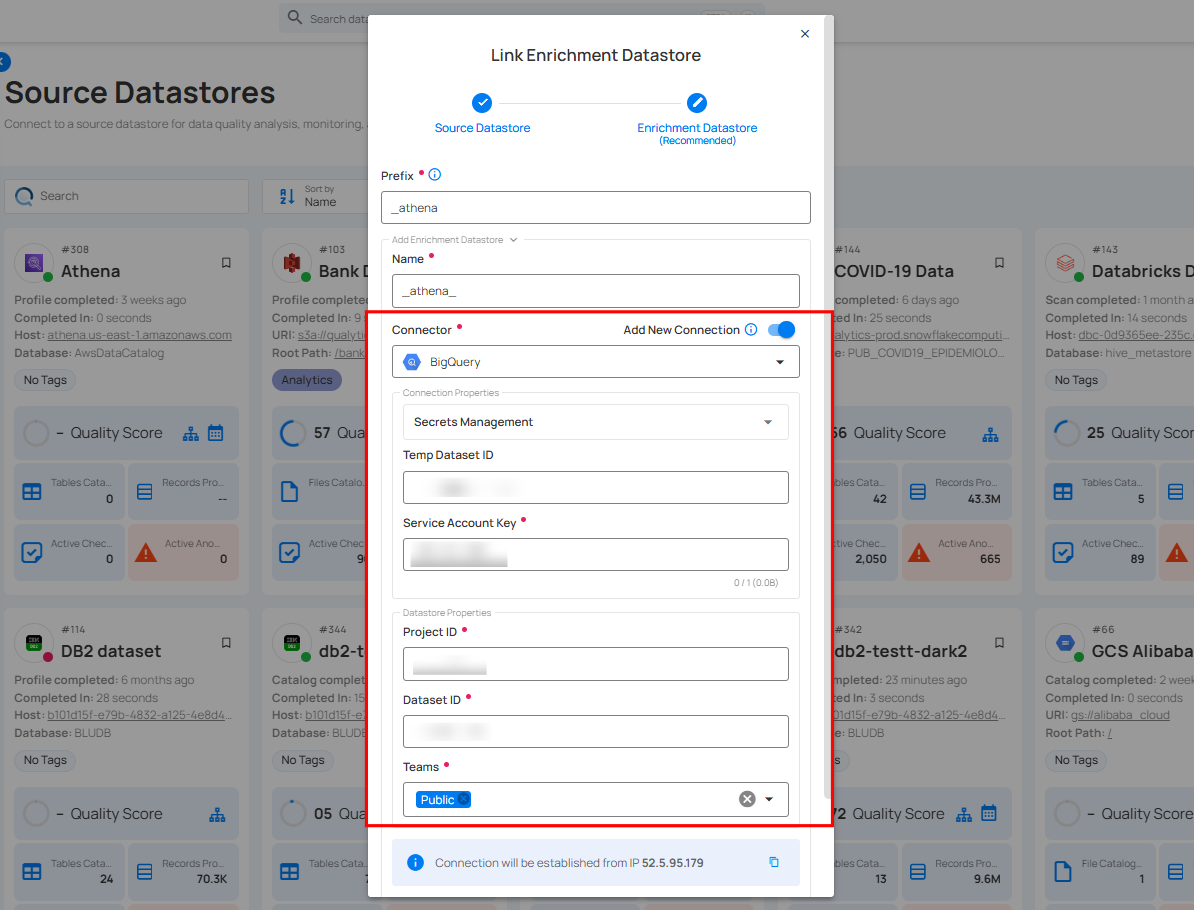1194x910 pixels.
Task: Click the BigQuery connector logo
Action: point(414,361)
